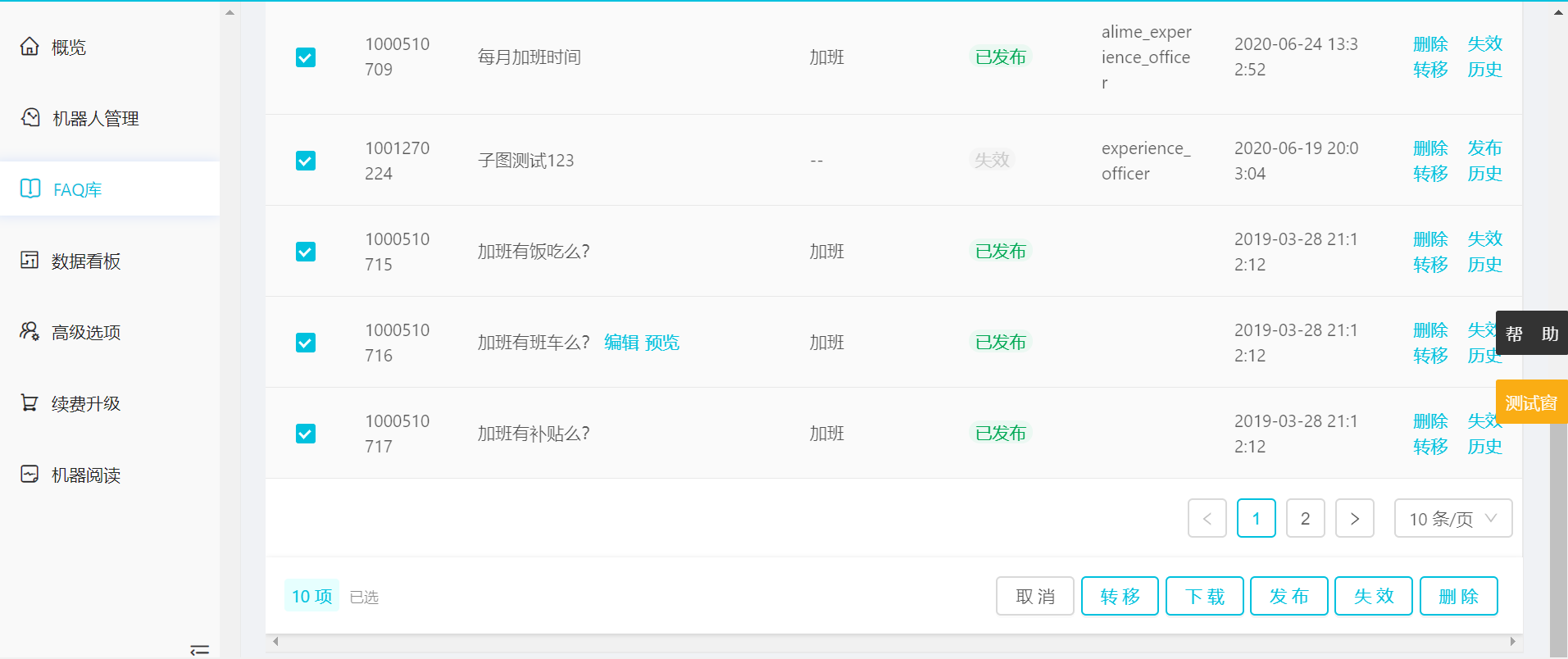This screenshot has height=659, width=1568.
Task: Open the 10 条/页 page size dropdown
Action: click(x=1453, y=518)
